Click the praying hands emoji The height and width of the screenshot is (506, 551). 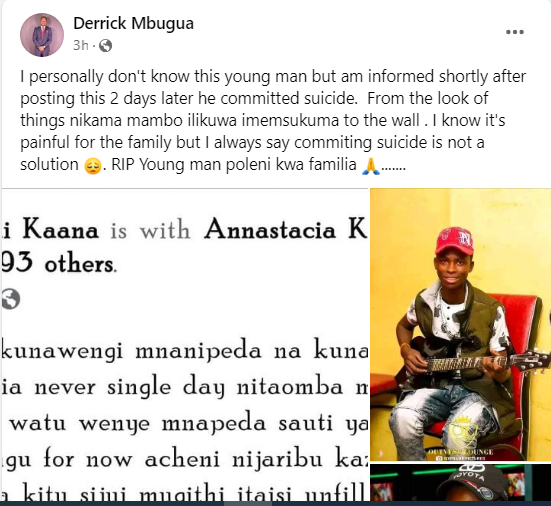[371, 166]
